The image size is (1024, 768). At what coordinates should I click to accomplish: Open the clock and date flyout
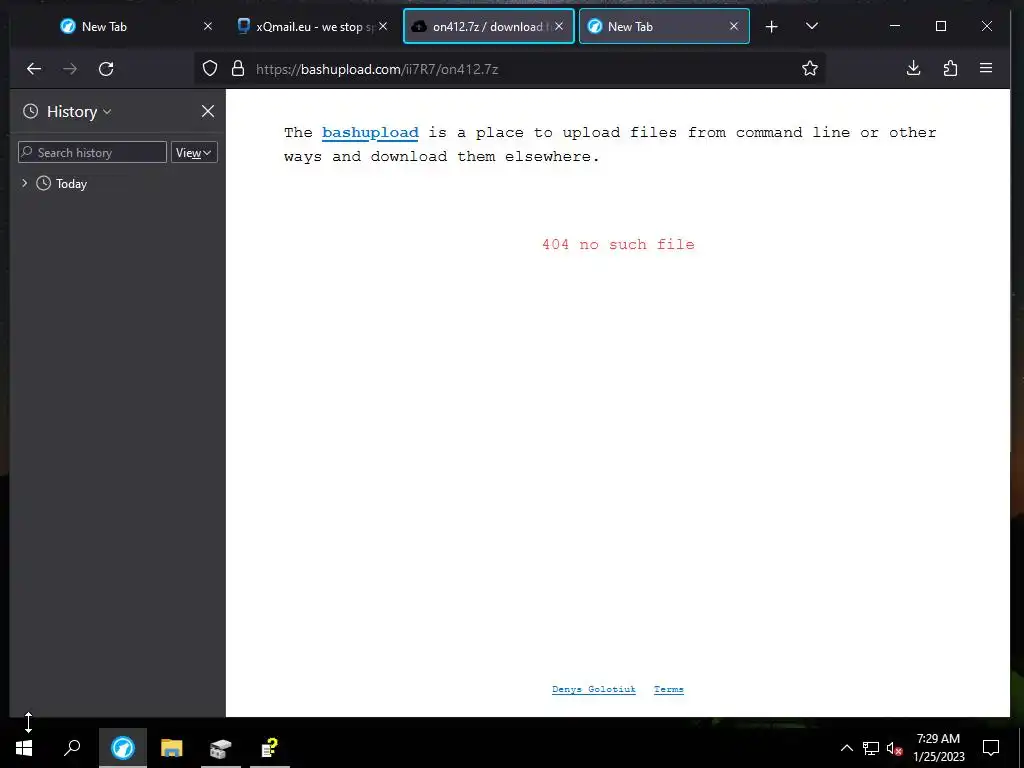click(x=938, y=748)
